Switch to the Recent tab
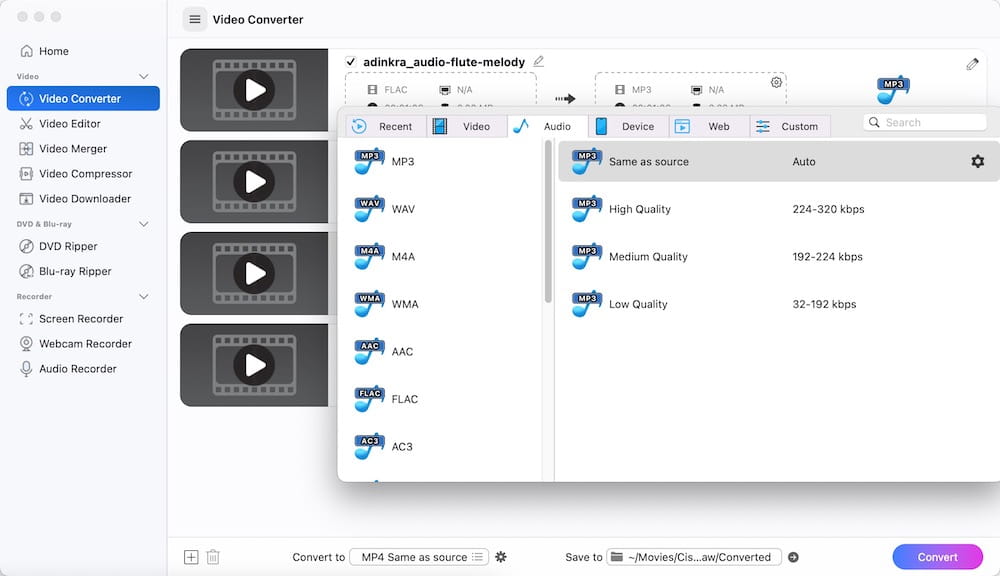The width and height of the screenshot is (1000, 576). point(385,126)
